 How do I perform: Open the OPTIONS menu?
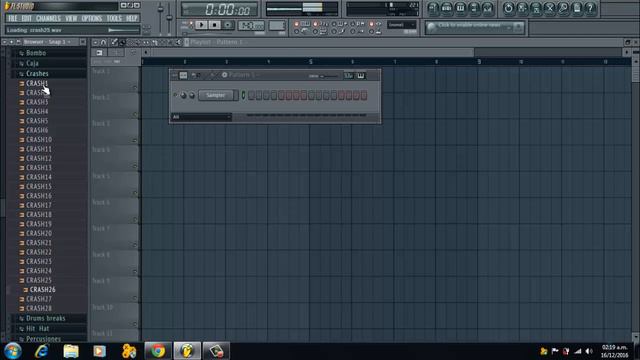pyautogui.click(x=92, y=18)
